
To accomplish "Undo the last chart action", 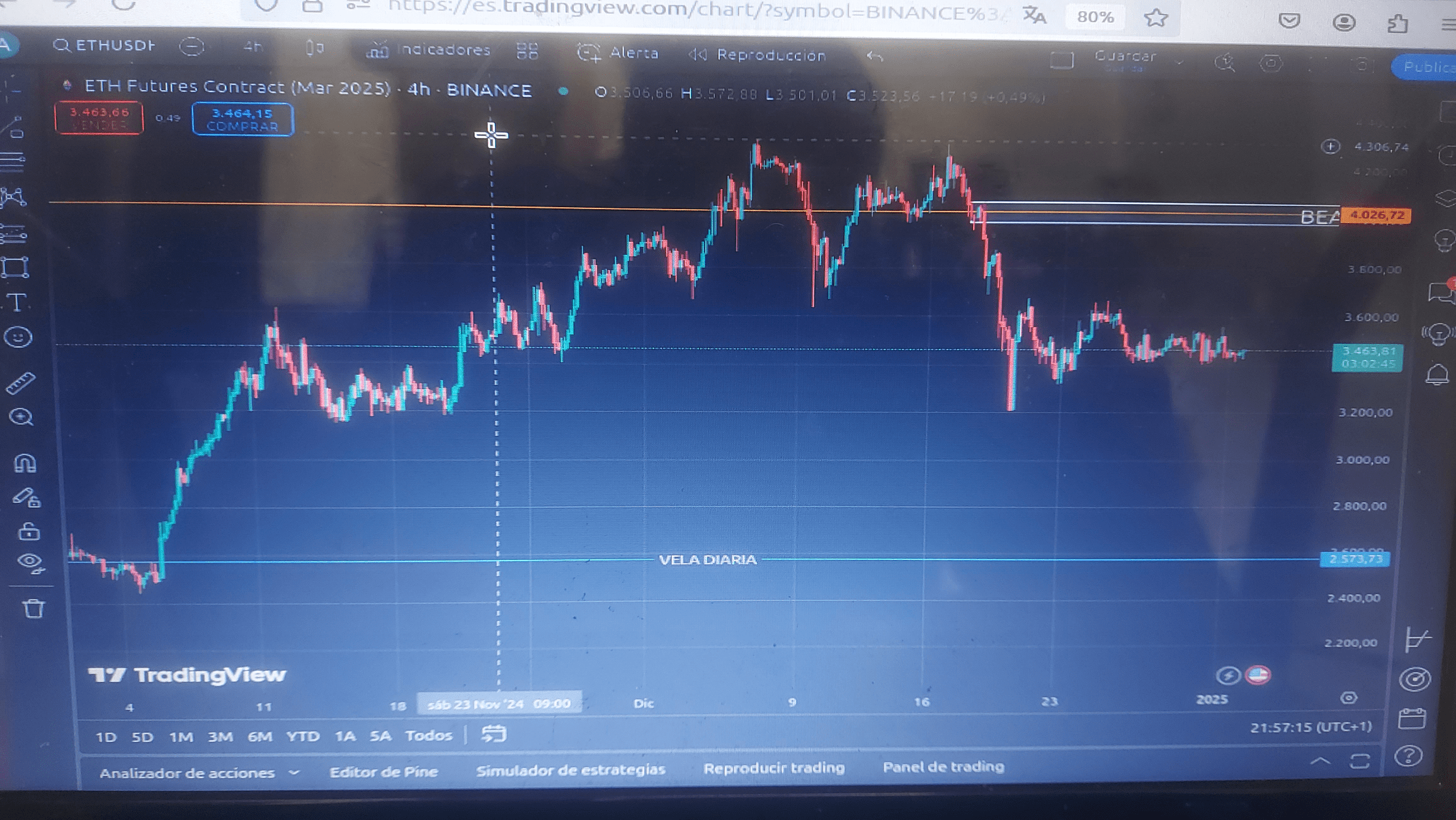I will pyautogui.click(x=875, y=56).
